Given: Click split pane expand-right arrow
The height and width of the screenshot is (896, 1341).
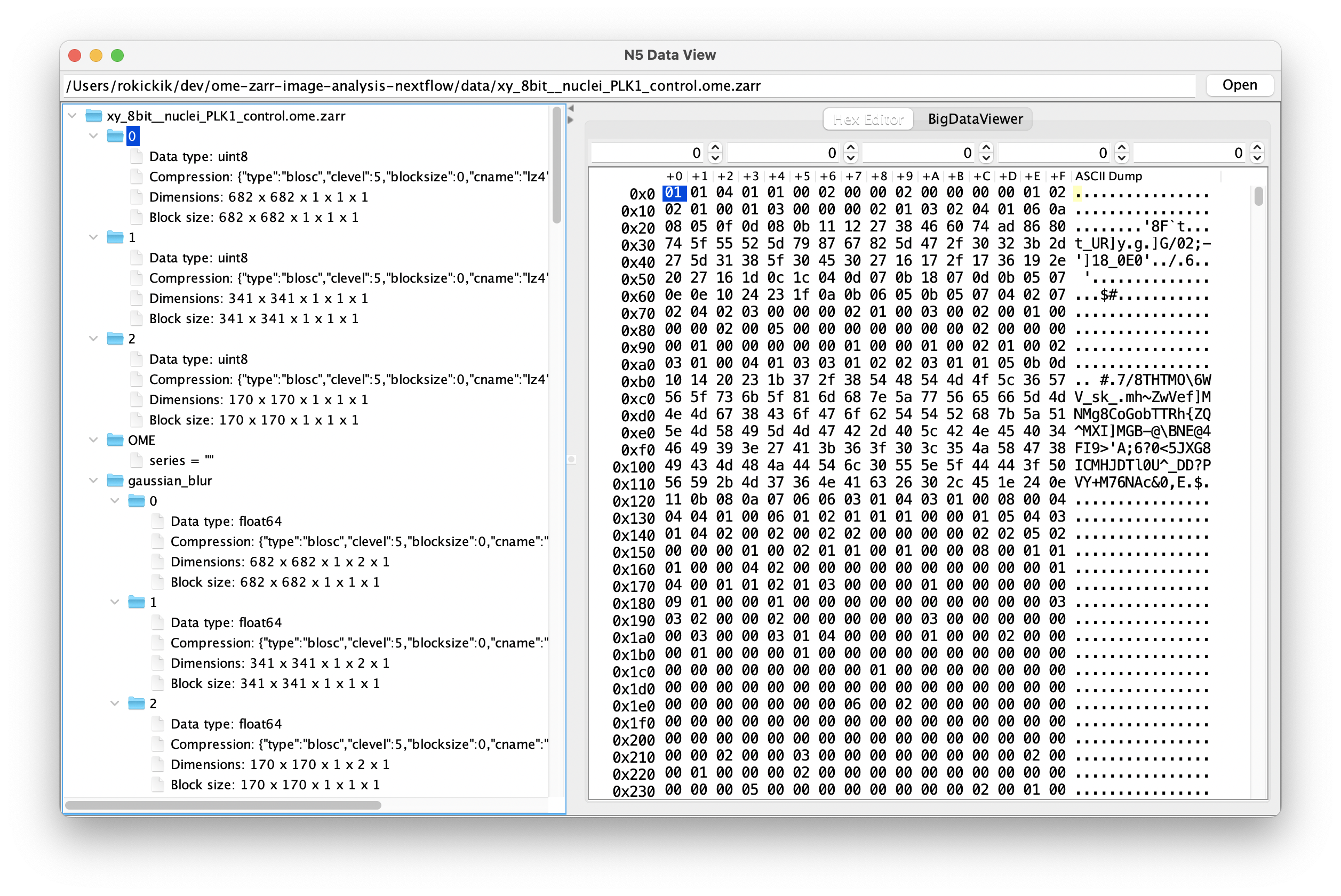Looking at the screenshot, I should [570, 120].
